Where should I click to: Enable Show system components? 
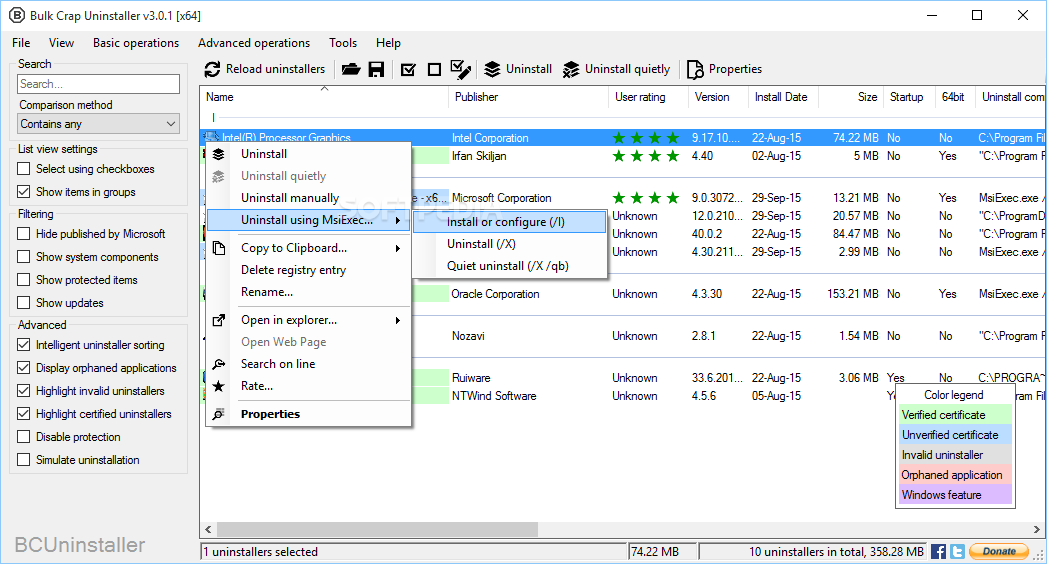(x=23, y=257)
